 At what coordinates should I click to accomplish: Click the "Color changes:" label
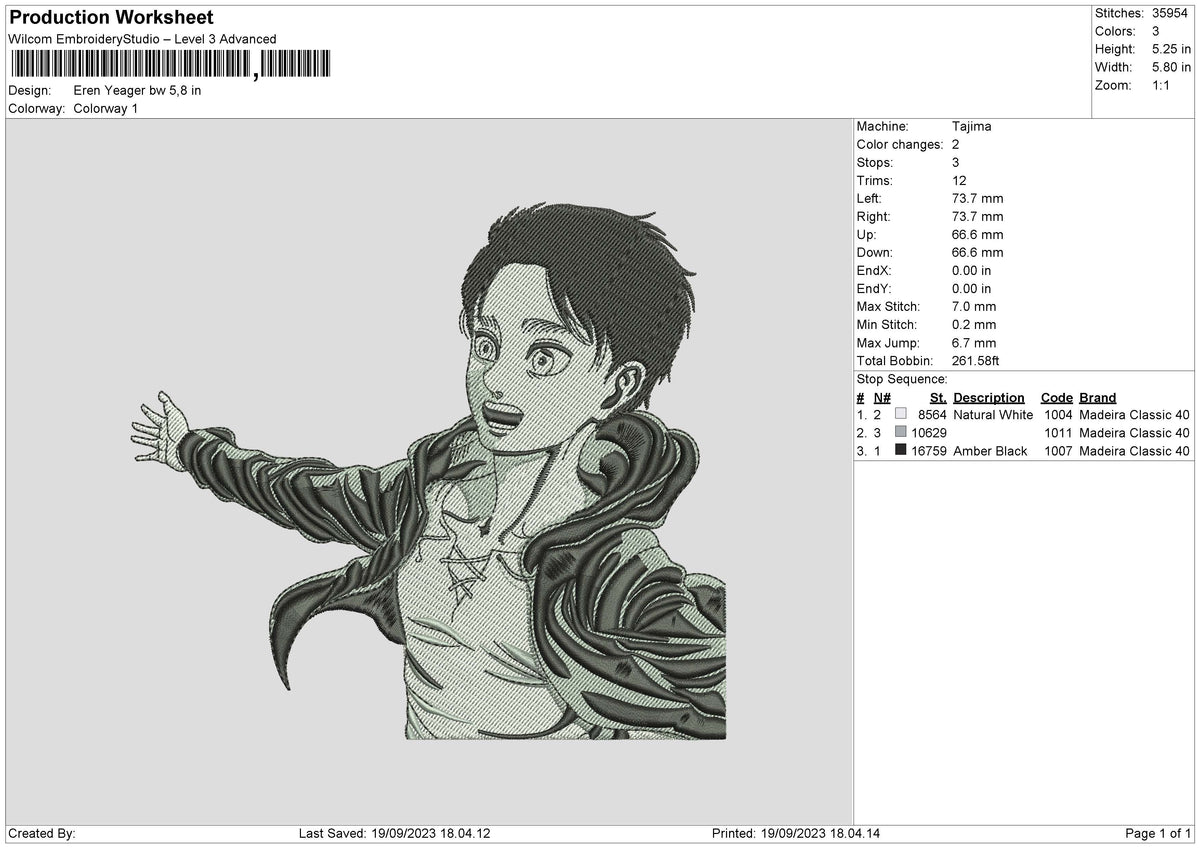[x=900, y=145]
